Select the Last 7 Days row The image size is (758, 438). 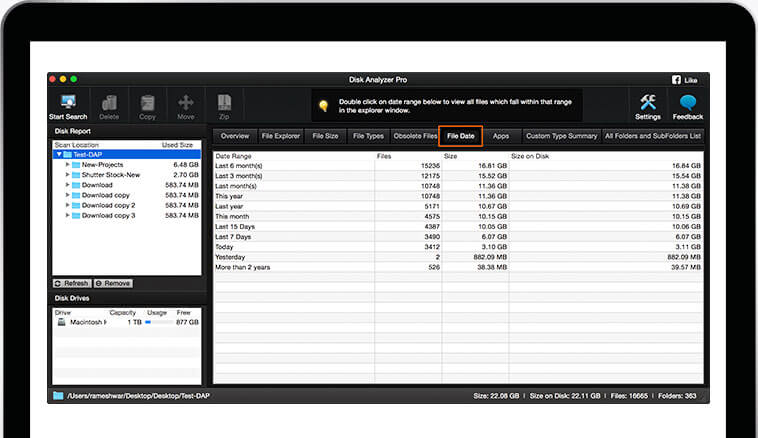[458, 237]
